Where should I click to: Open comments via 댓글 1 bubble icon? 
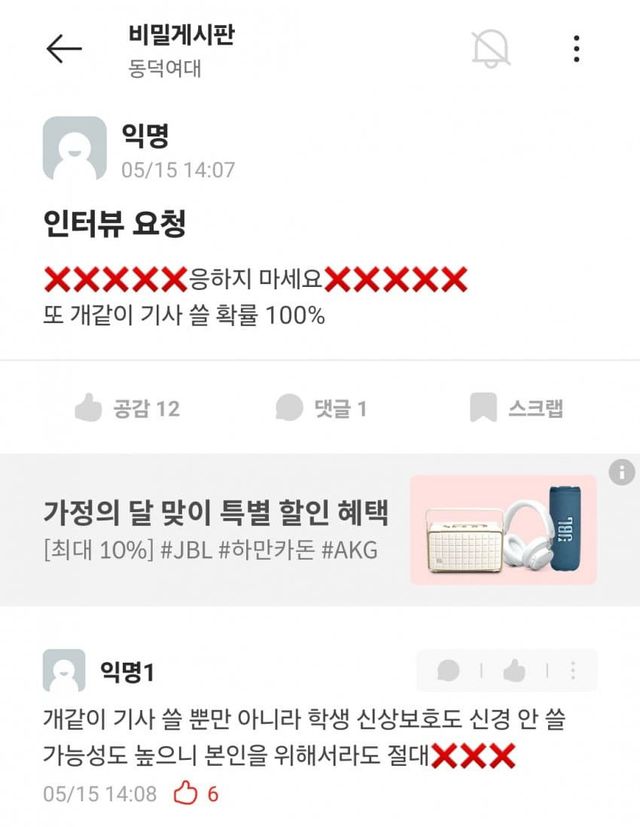[289, 408]
